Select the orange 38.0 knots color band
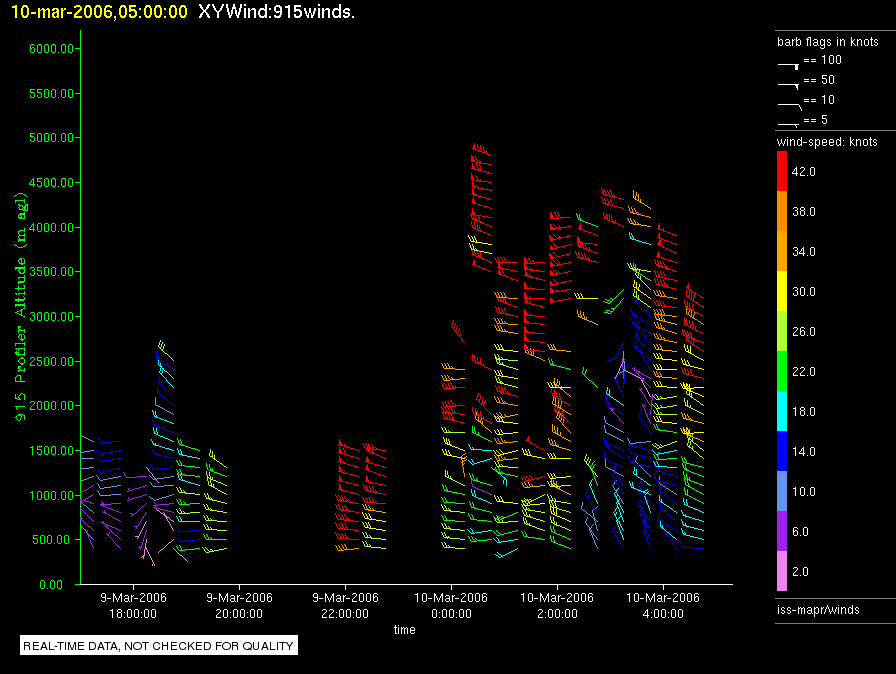896x674 pixels. coord(783,212)
